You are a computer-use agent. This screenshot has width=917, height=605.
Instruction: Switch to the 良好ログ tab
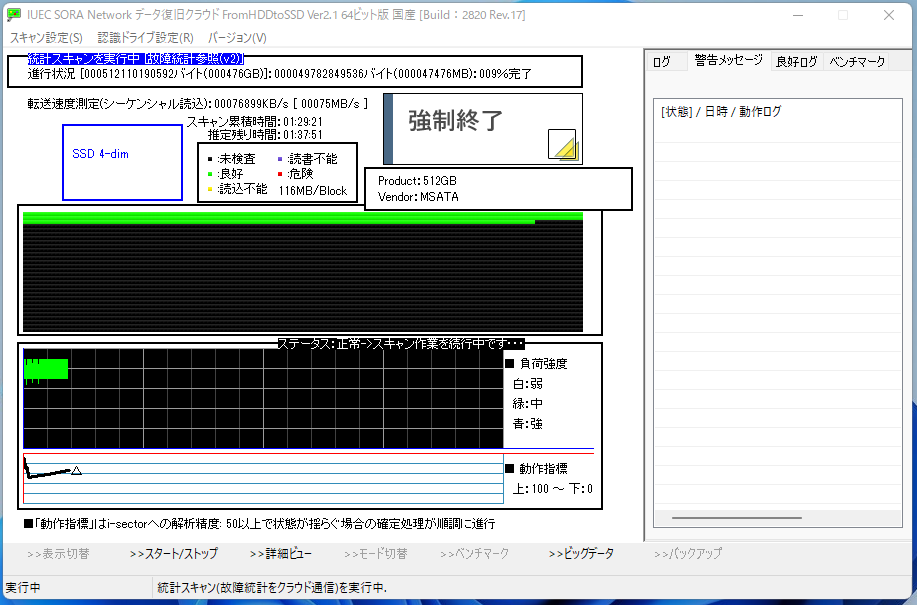click(x=797, y=61)
